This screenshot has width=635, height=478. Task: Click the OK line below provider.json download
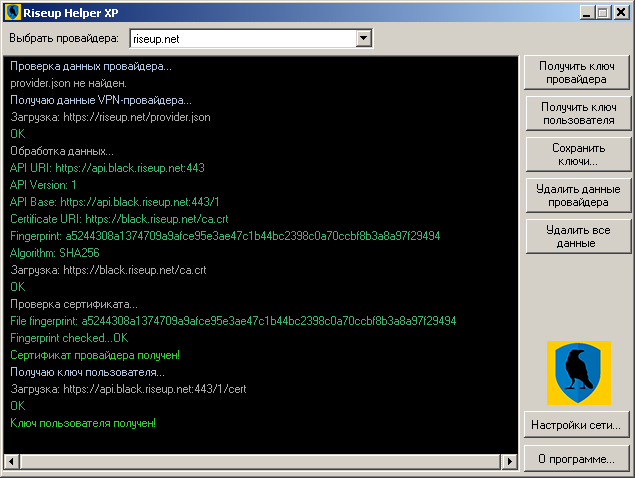[17, 134]
